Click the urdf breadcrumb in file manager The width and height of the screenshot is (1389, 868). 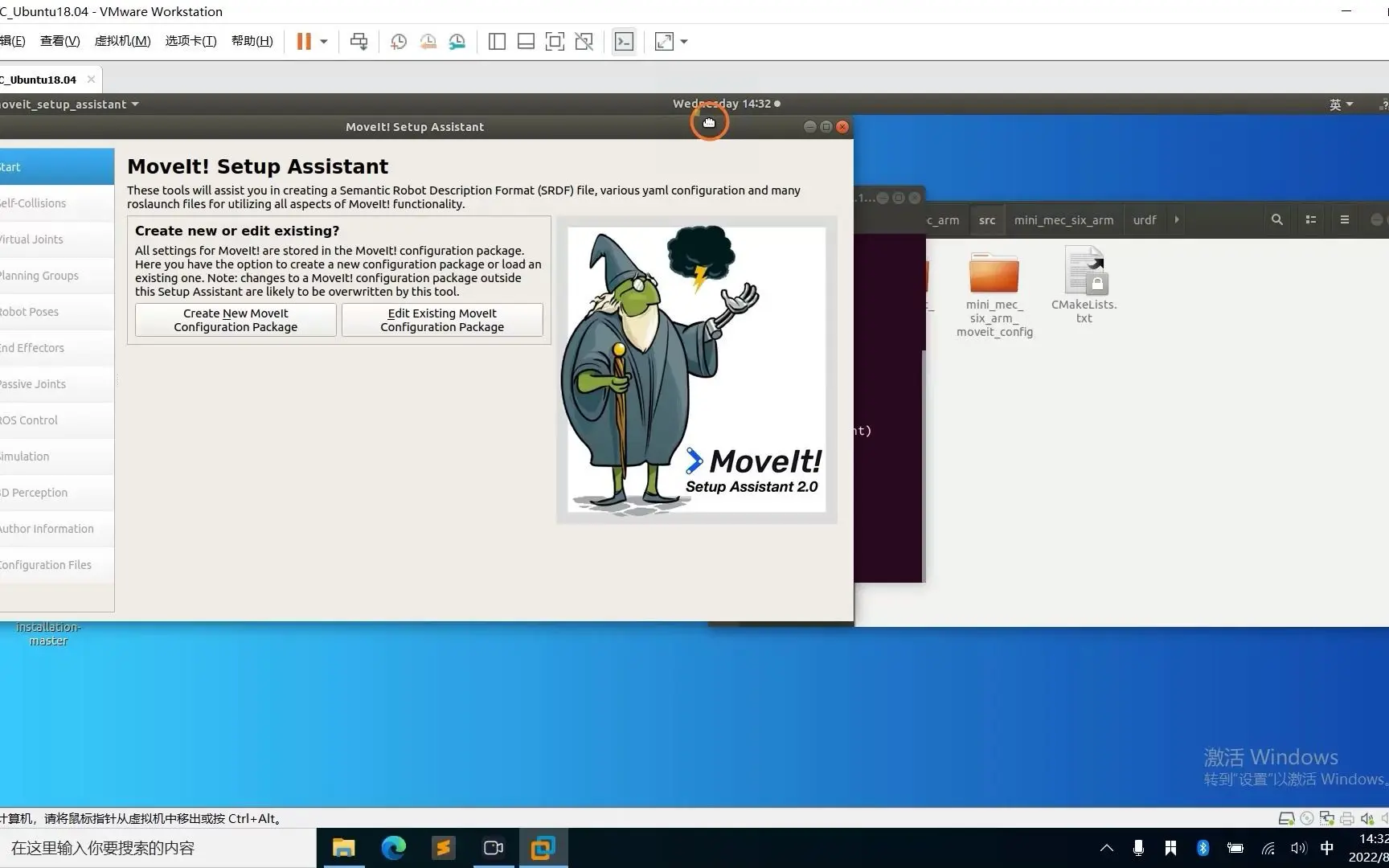(1145, 220)
